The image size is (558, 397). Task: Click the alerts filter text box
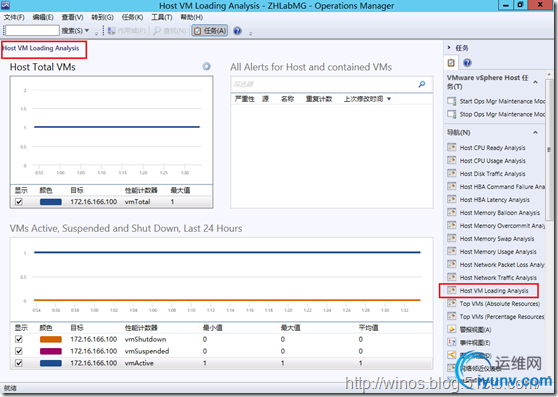(324, 84)
